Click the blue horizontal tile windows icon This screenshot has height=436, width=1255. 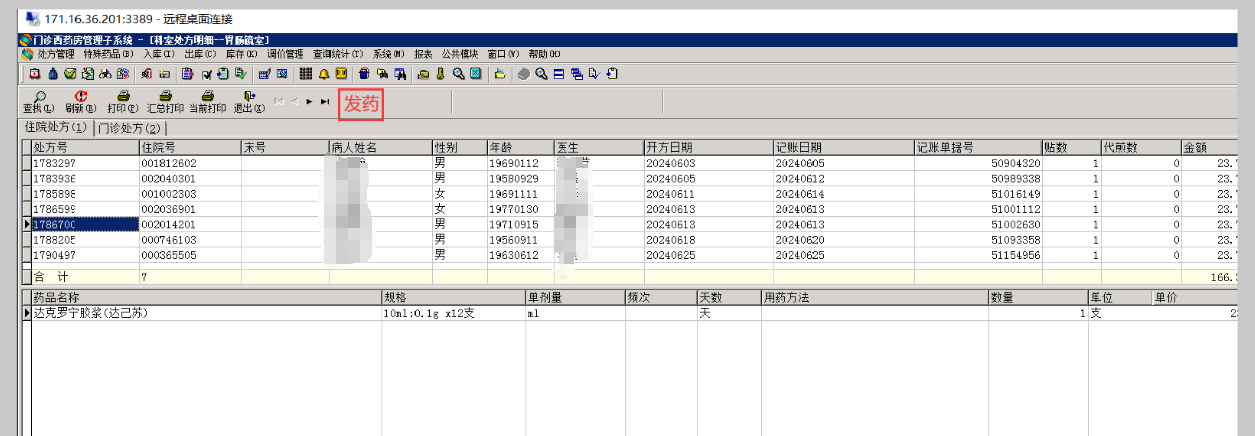point(557,74)
